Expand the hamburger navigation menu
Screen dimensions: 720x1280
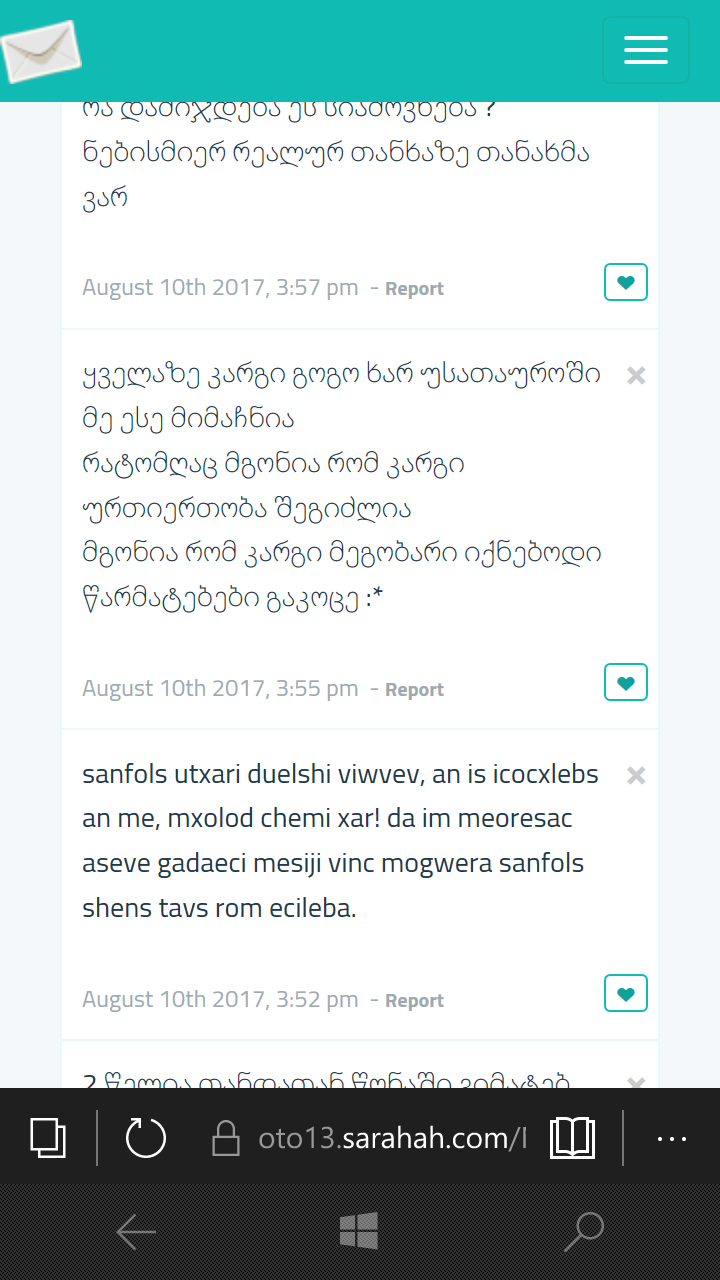pos(646,50)
